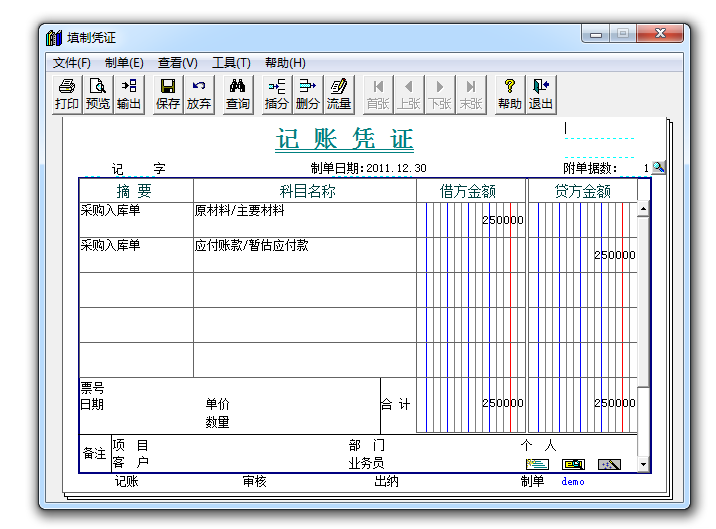Click the 流量 (Cash Flow) icon

click(x=339, y=93)
